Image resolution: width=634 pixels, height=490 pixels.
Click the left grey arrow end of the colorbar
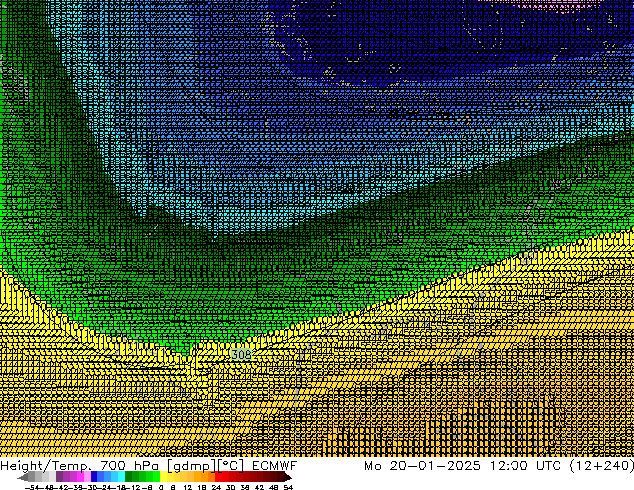click(x=23, y=477)
